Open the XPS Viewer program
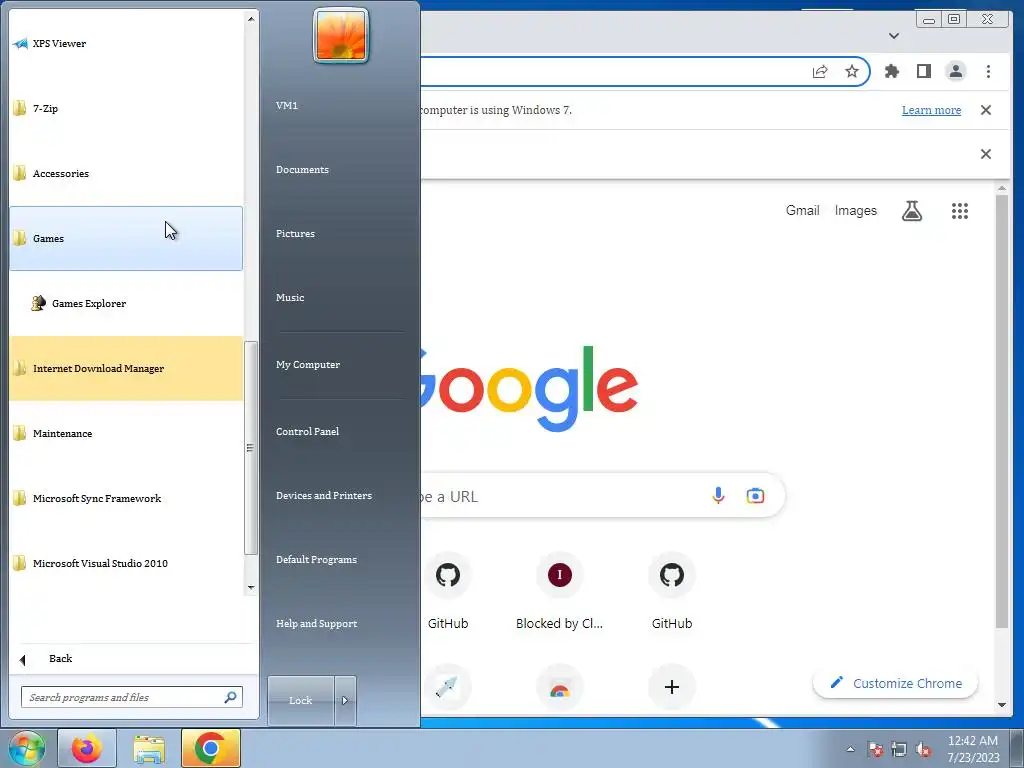Image resolution: width=1024 pixels, height=768 pixels. tap(125, 44)
